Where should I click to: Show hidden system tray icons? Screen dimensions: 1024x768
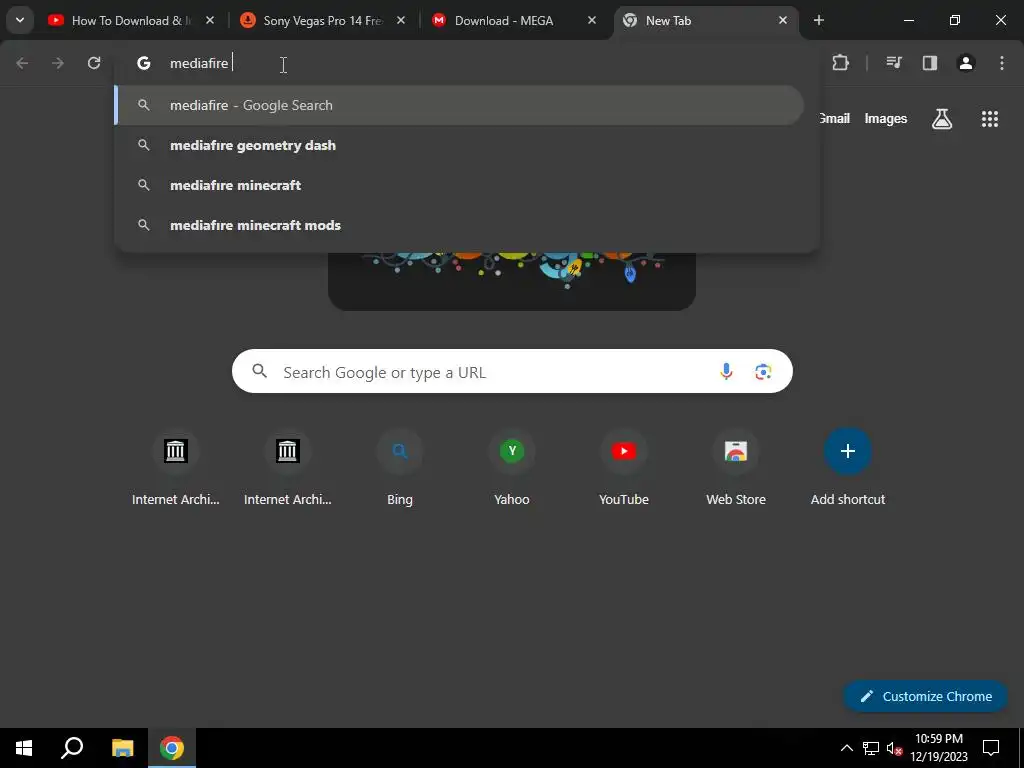click(x=846, y=748)
